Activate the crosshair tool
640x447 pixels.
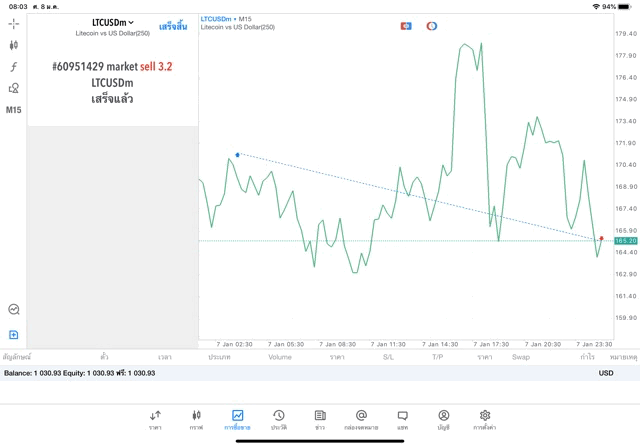pyautogui.click(x=13, y=24)
